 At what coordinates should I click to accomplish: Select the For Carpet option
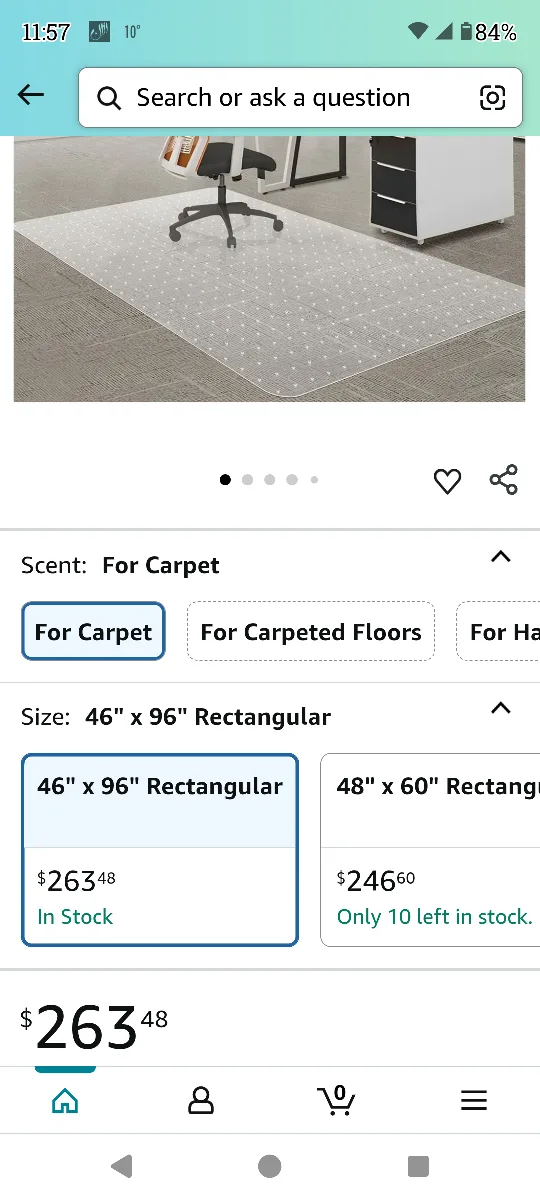pyautogui.click(x=93, y=632)
